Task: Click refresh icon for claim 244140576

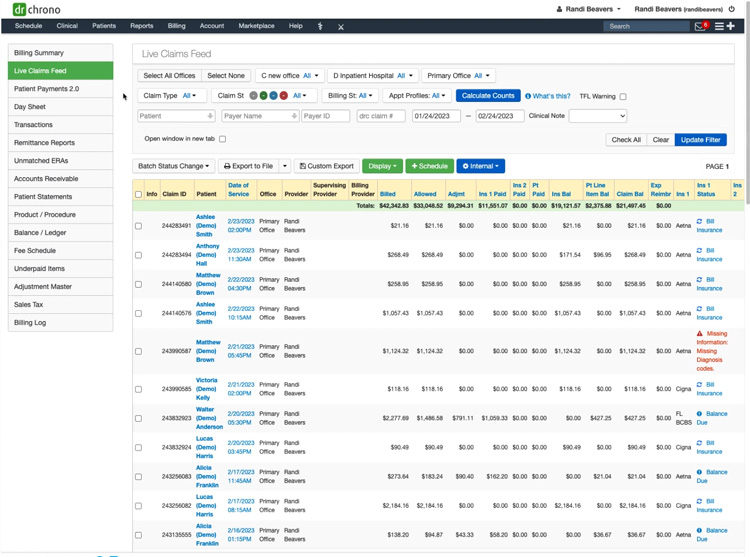Action: [699, 309]
